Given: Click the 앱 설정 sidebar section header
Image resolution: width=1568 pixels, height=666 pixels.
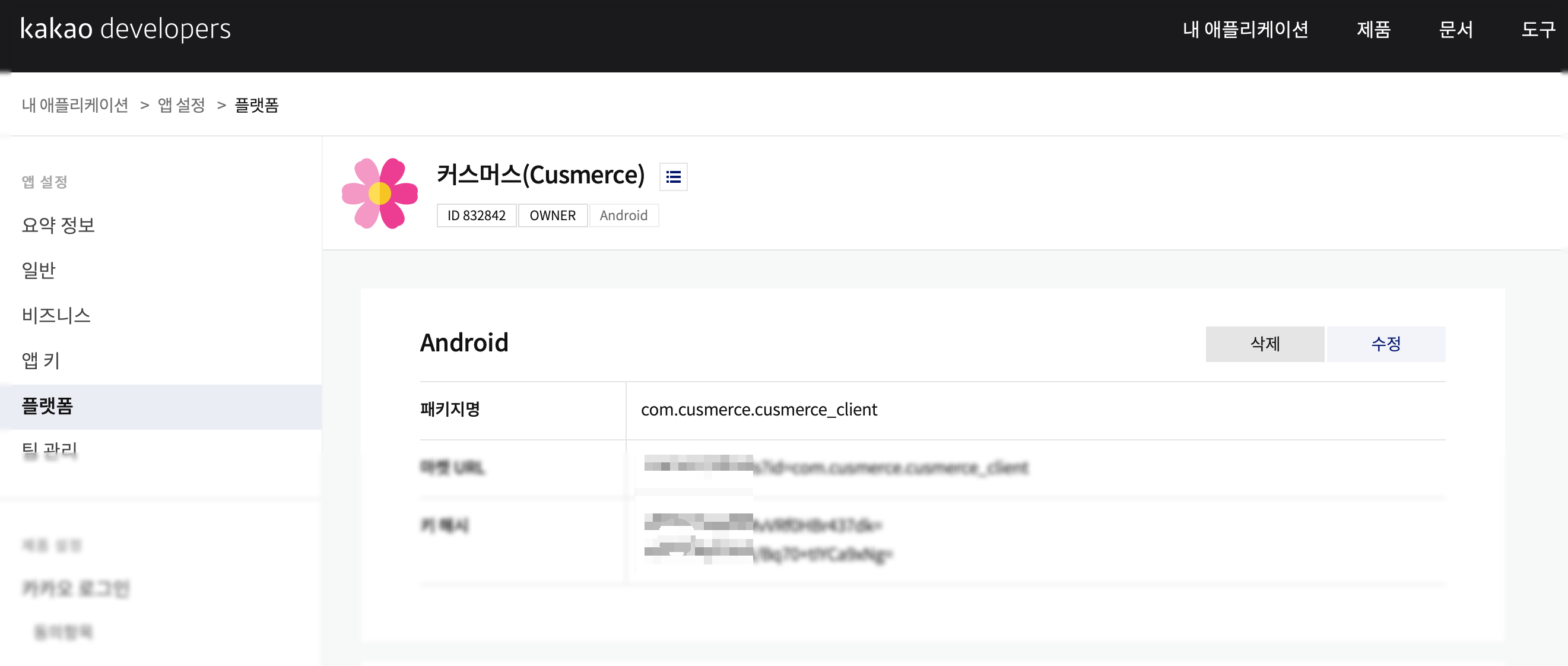Looking at the screenshot, I should 45,182.
